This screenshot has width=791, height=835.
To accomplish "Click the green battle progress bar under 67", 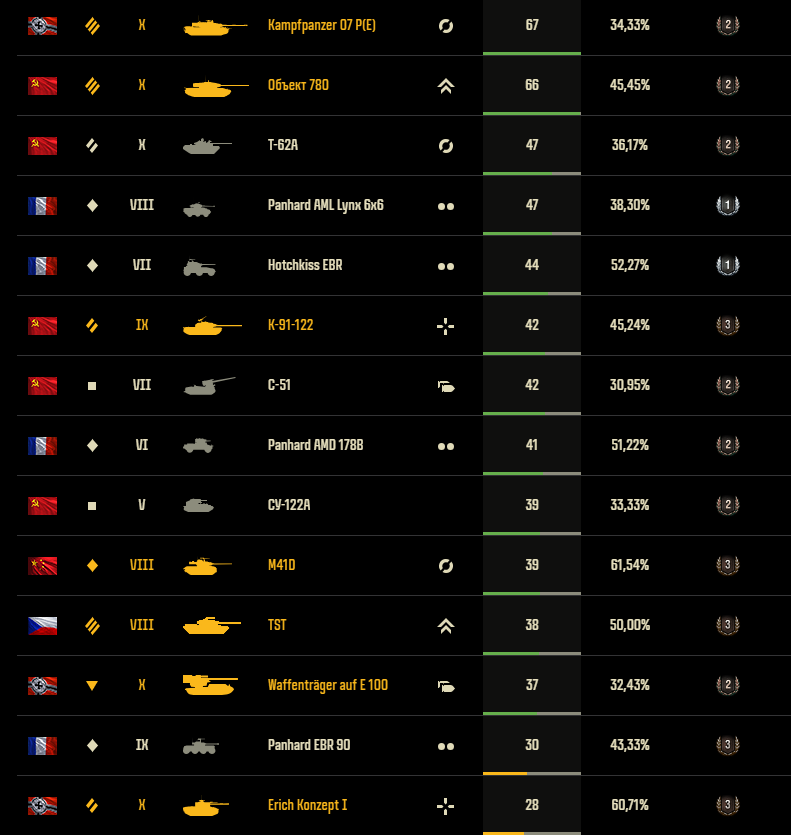I will pos(532,53).
